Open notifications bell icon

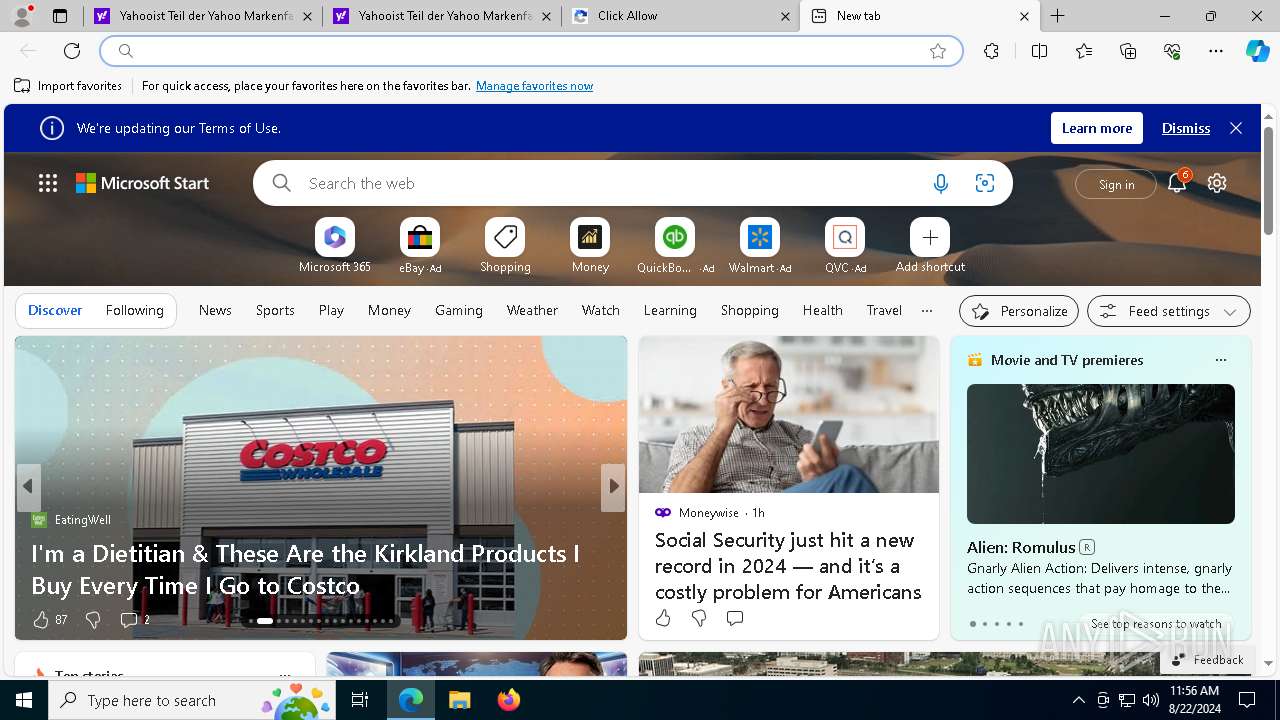coord(1177,183)
